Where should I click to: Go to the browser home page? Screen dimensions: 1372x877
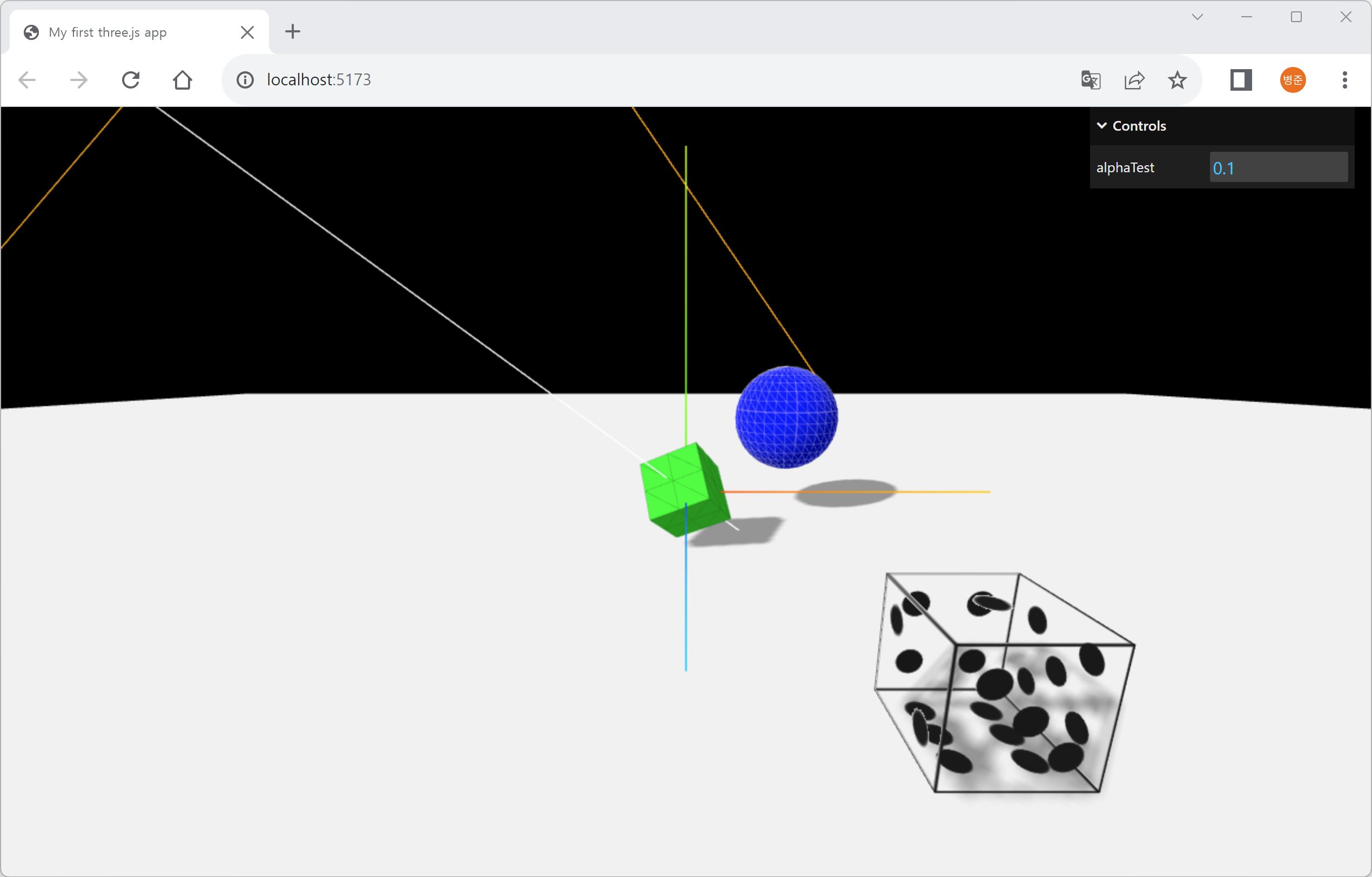coord(183,80)
